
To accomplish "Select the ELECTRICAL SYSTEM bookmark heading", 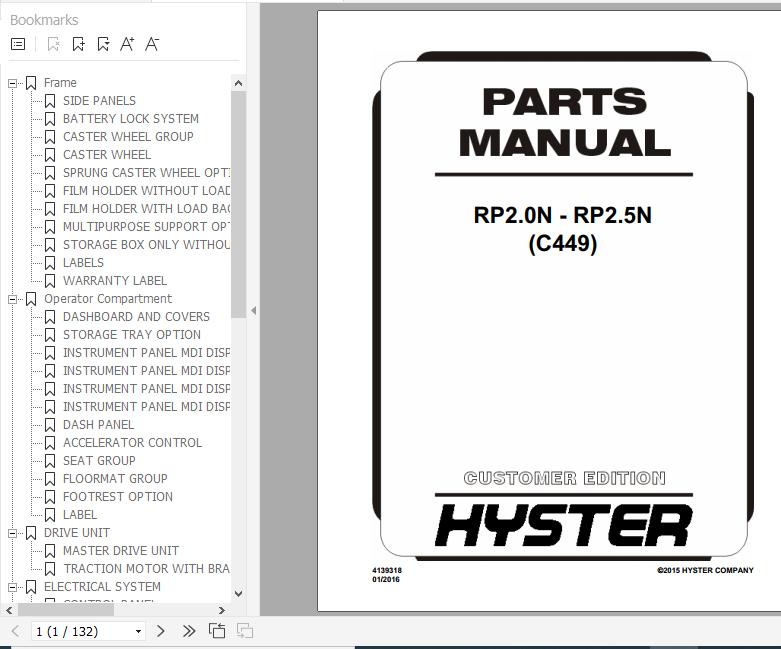I will point(102,587).
